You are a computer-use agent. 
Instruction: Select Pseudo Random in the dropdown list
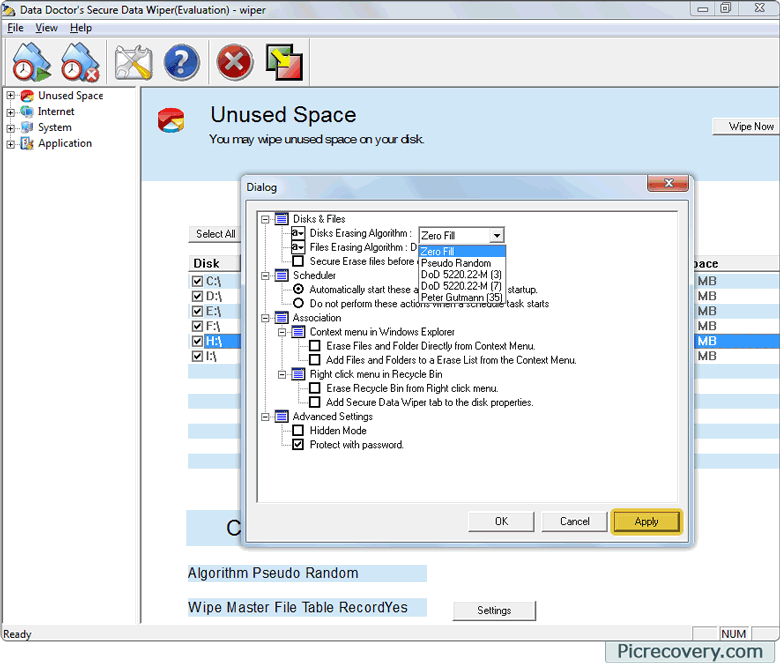462,263
